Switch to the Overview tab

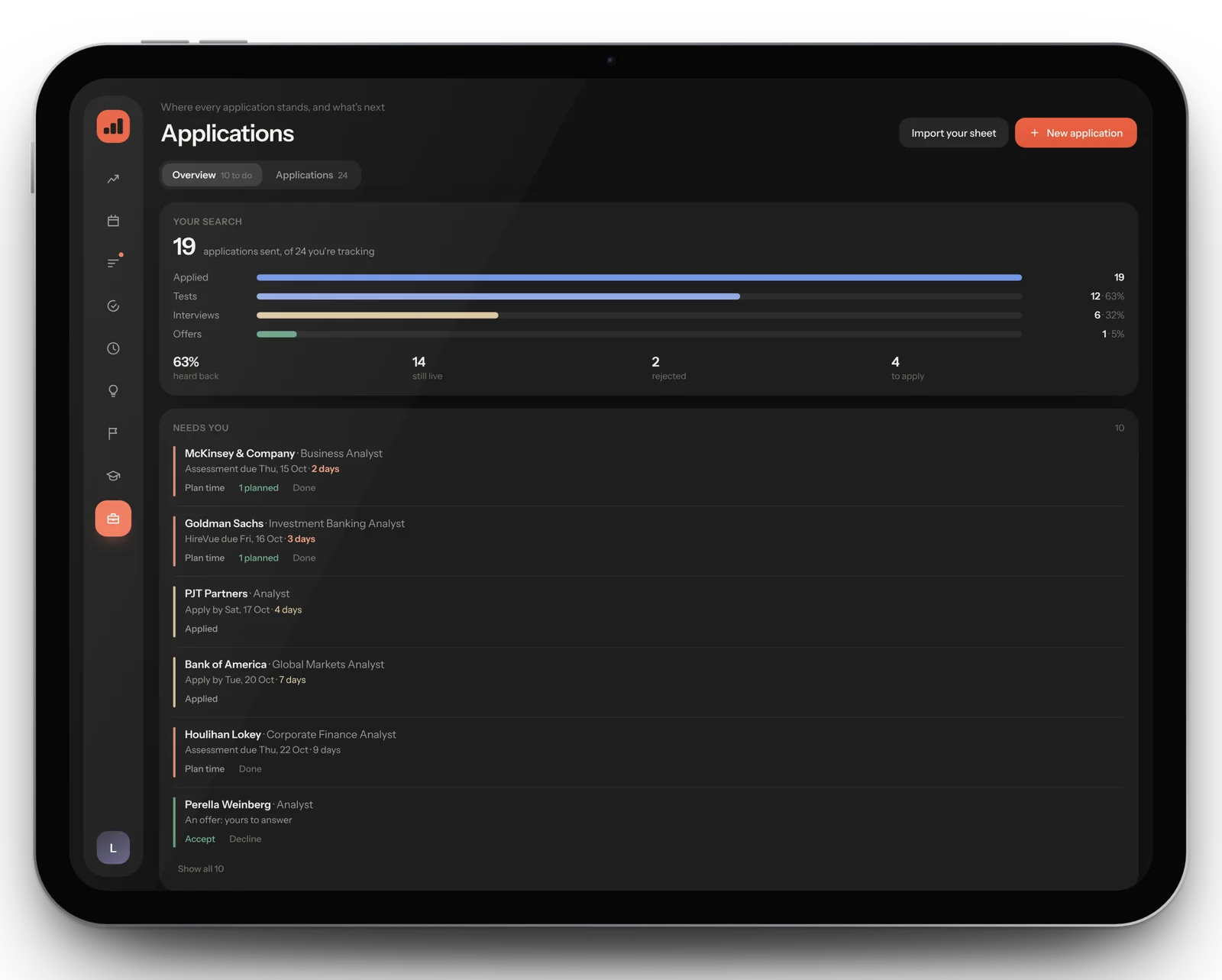coord(212,175)
